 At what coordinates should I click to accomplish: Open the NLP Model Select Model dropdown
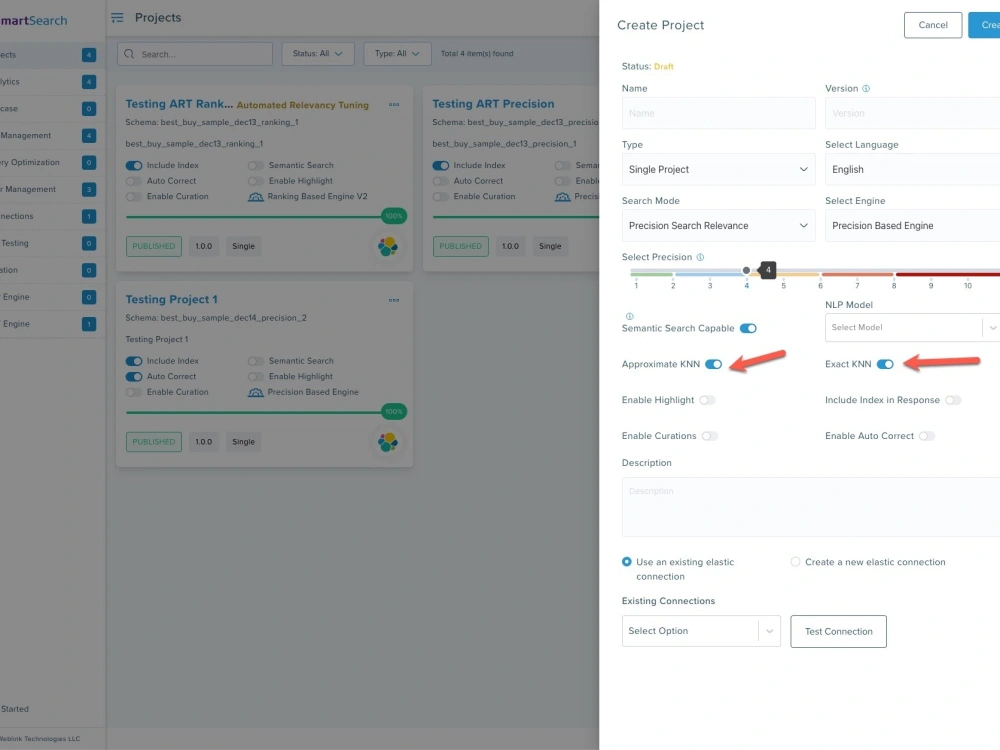912,328
